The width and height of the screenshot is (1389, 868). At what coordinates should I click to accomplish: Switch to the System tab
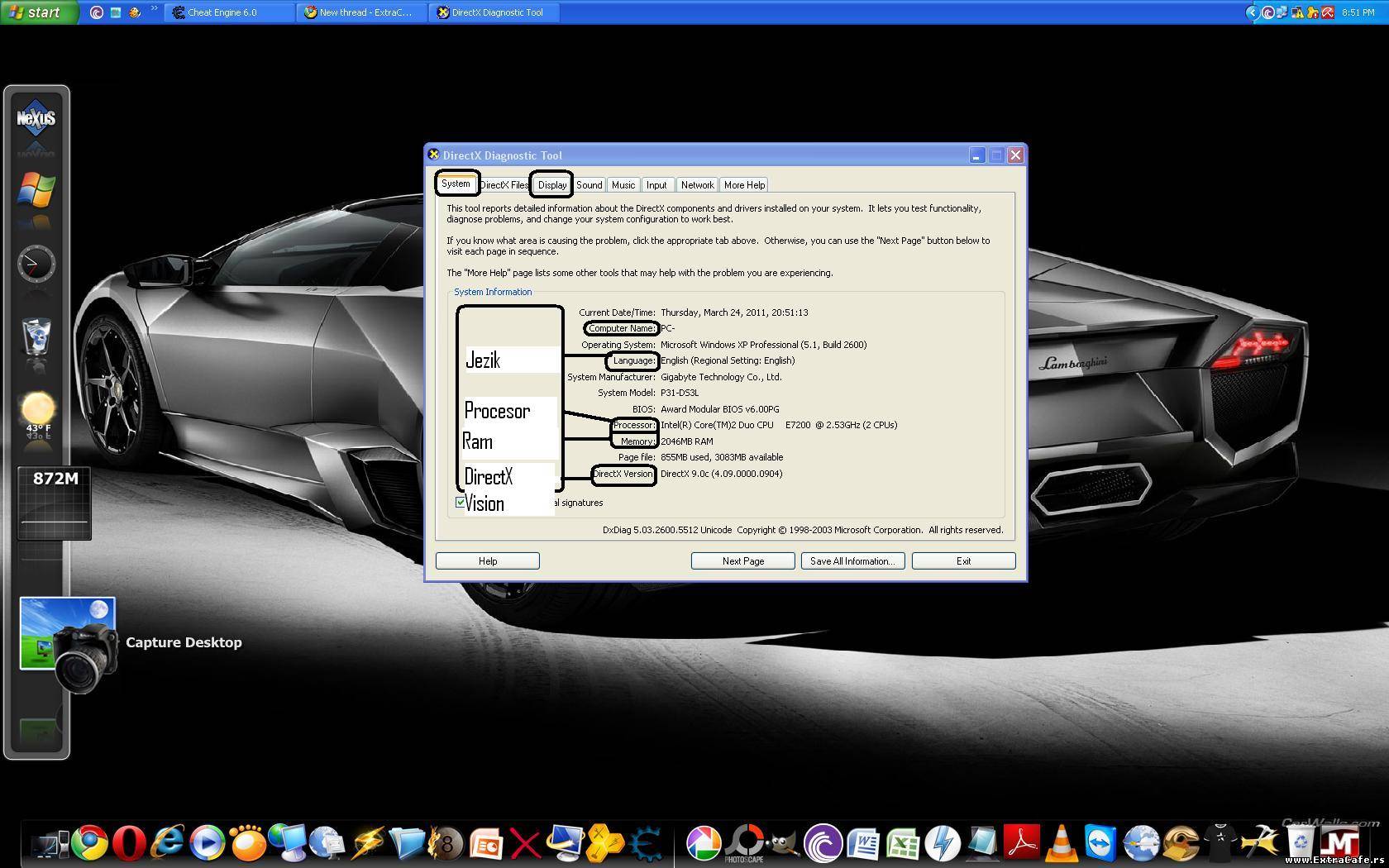pos(456,184)
